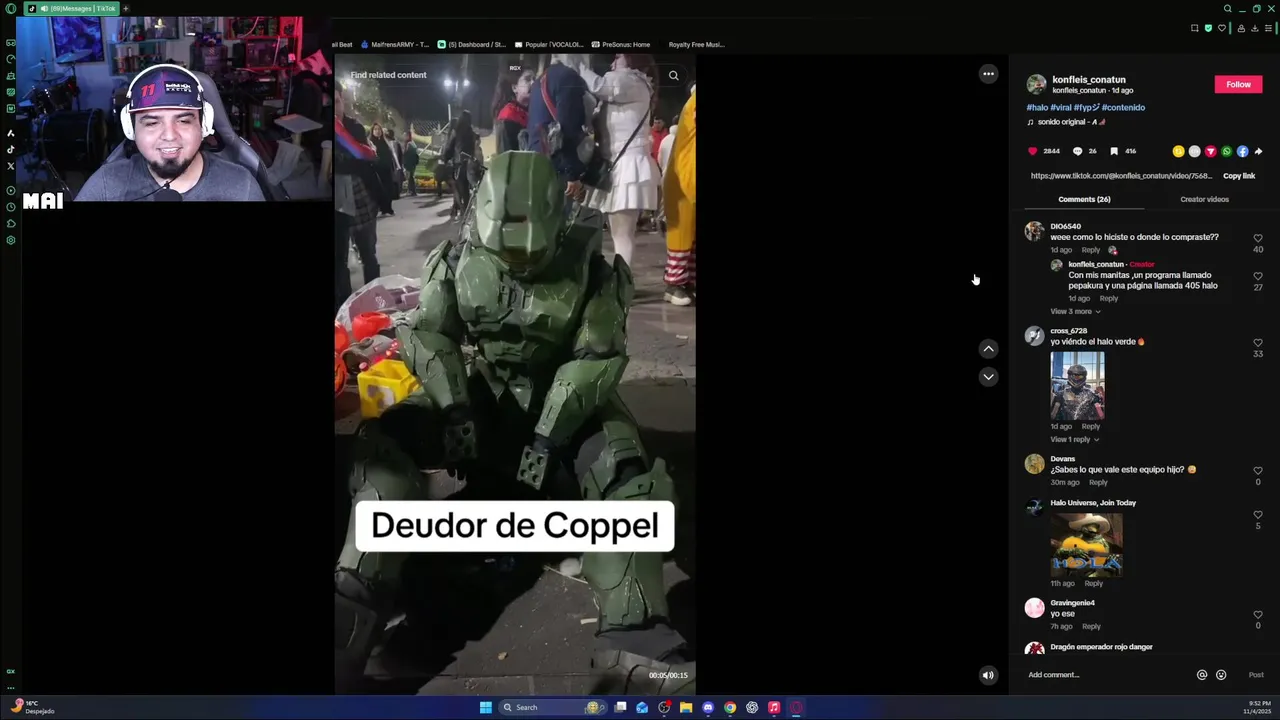Image resolution: width=1280 pixels, height=720 pixels.
Task: Click the yellow repost share icon
Action: point(1178,151)
